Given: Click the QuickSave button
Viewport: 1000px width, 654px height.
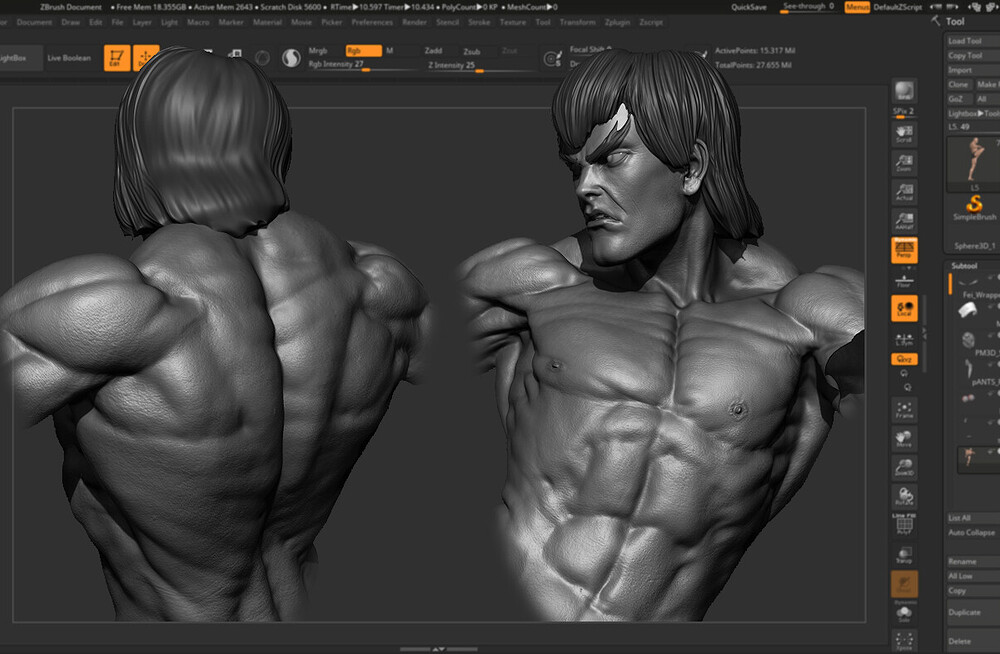Looking at the screenshot, I should pyautogui.click(x=749, y=7).
